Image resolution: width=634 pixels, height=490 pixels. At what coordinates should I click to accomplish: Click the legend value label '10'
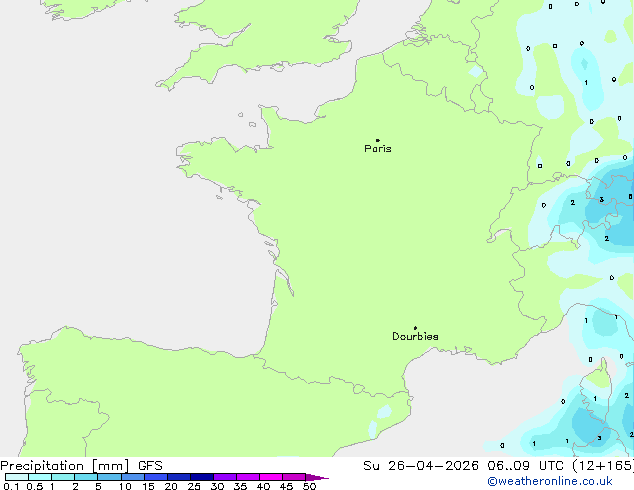coord(125,486)
